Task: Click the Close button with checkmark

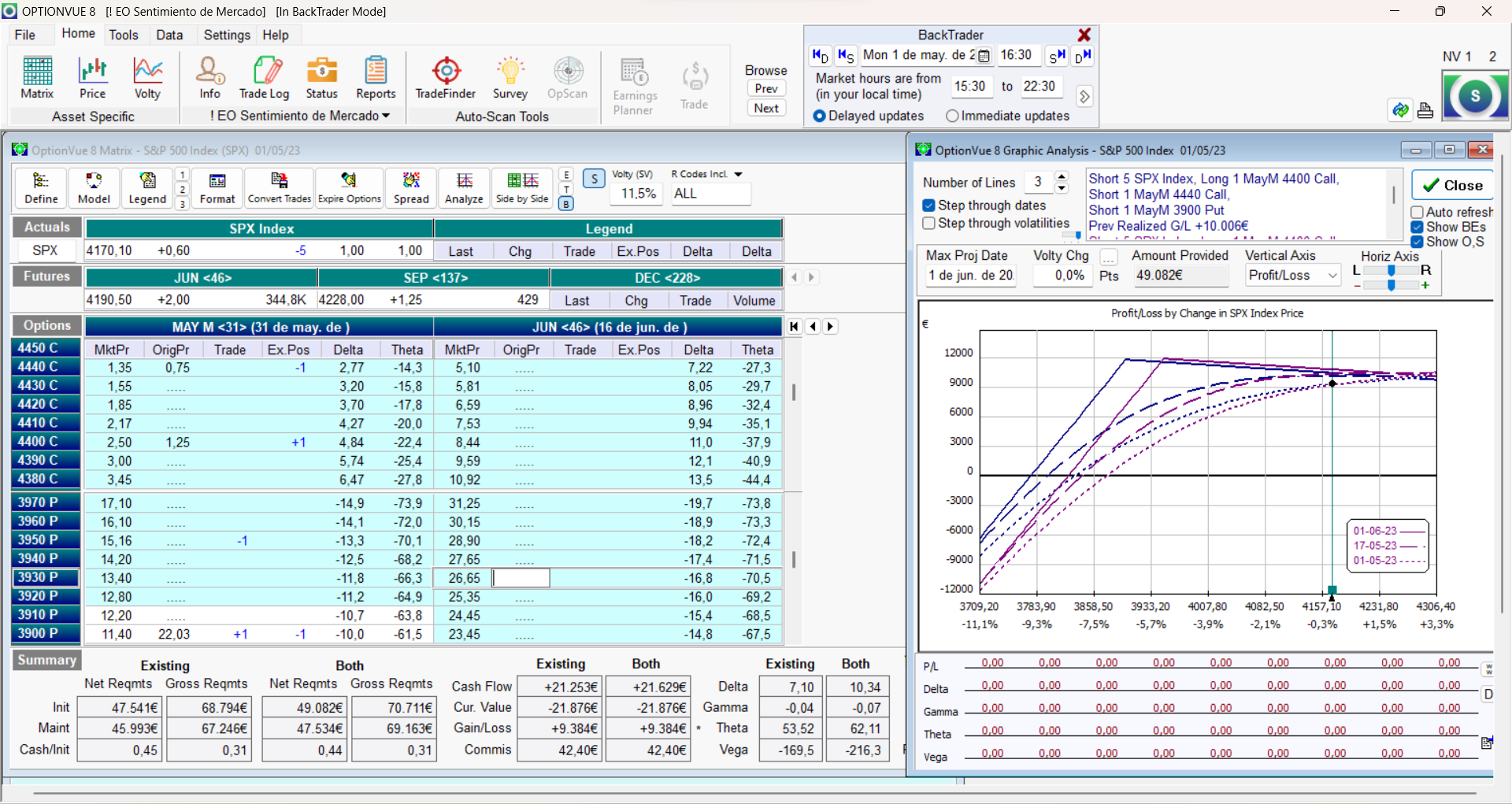Action: (x=1452, y=186)
